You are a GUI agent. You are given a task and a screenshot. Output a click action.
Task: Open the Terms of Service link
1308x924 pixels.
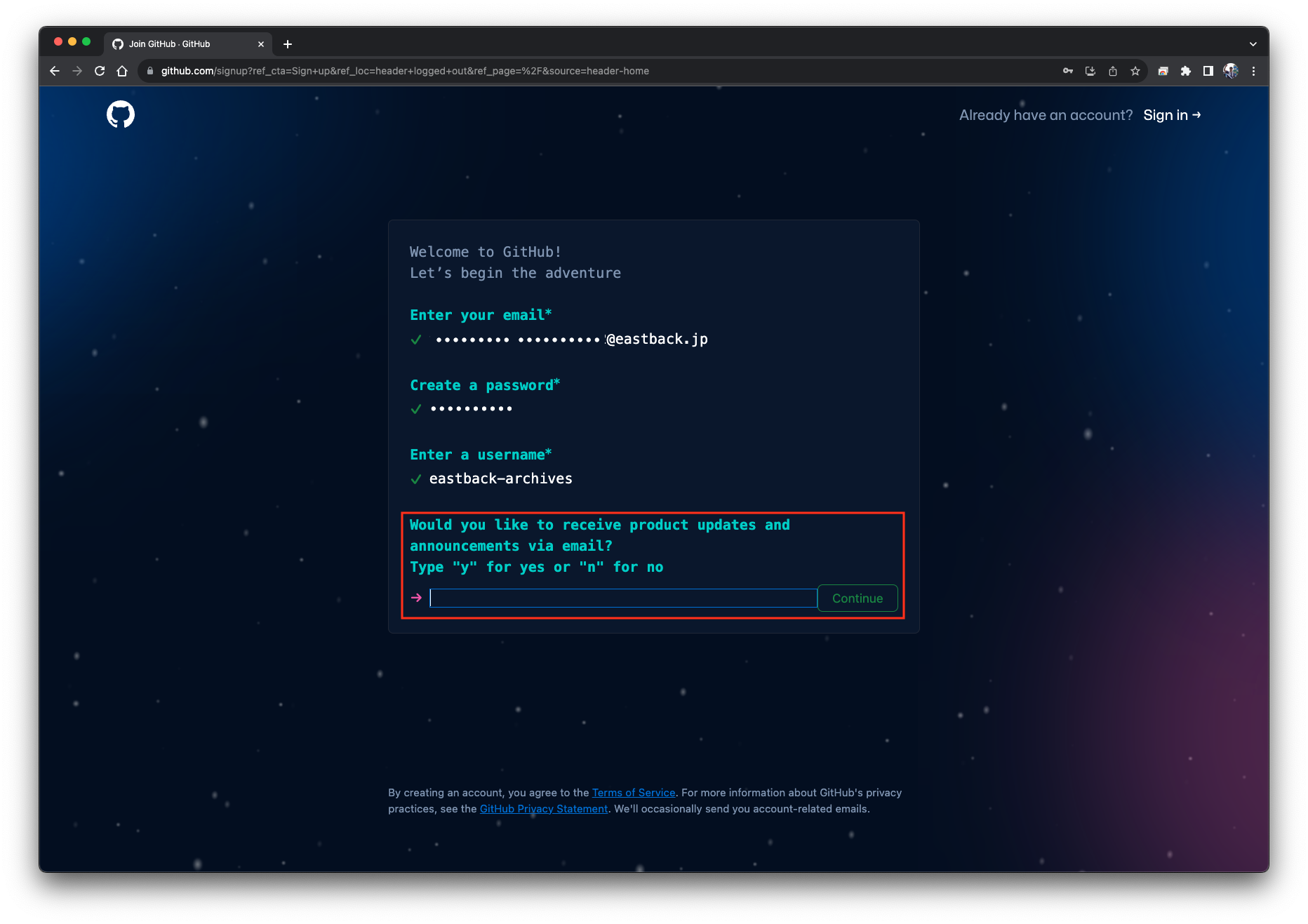coord(634,793)
